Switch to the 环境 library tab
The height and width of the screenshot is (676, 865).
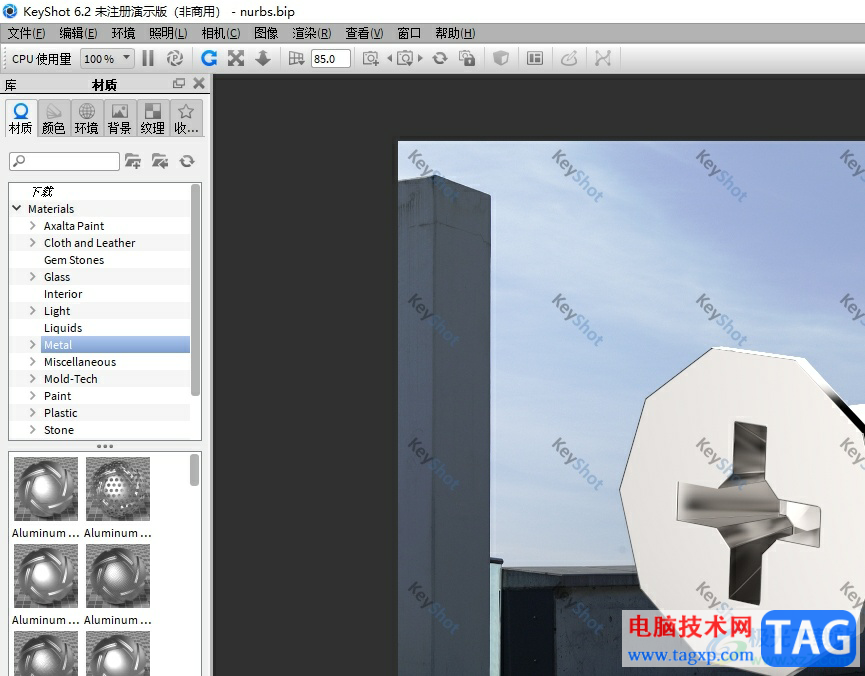click(87, 118)
